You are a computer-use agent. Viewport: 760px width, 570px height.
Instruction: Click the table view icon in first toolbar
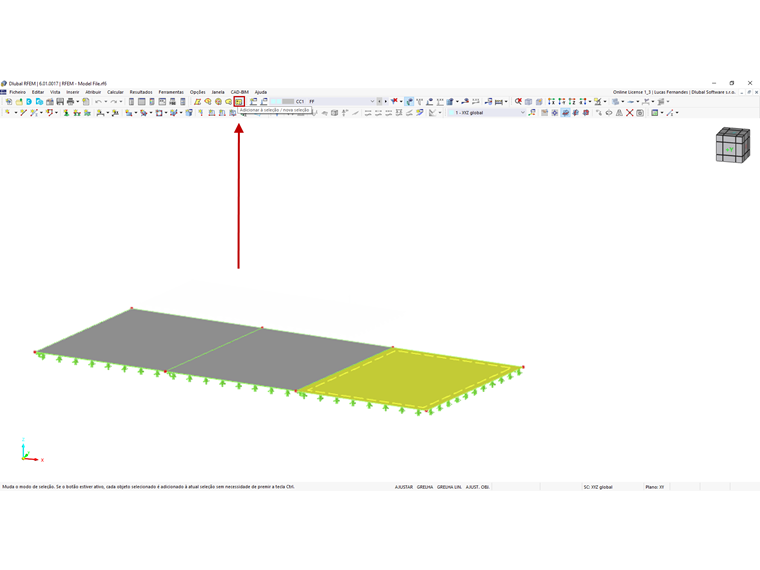[142, 101]
